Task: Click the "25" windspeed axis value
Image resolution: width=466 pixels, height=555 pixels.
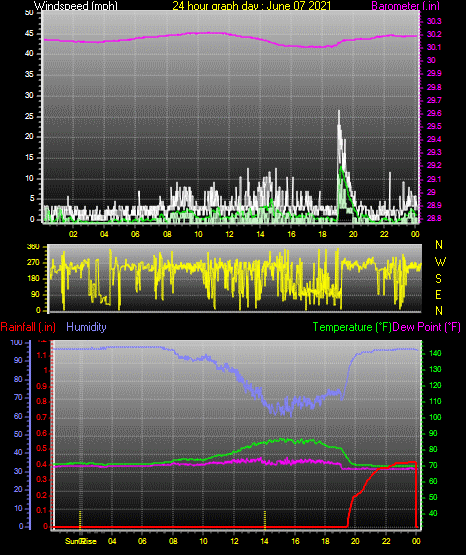Action: 29,116
